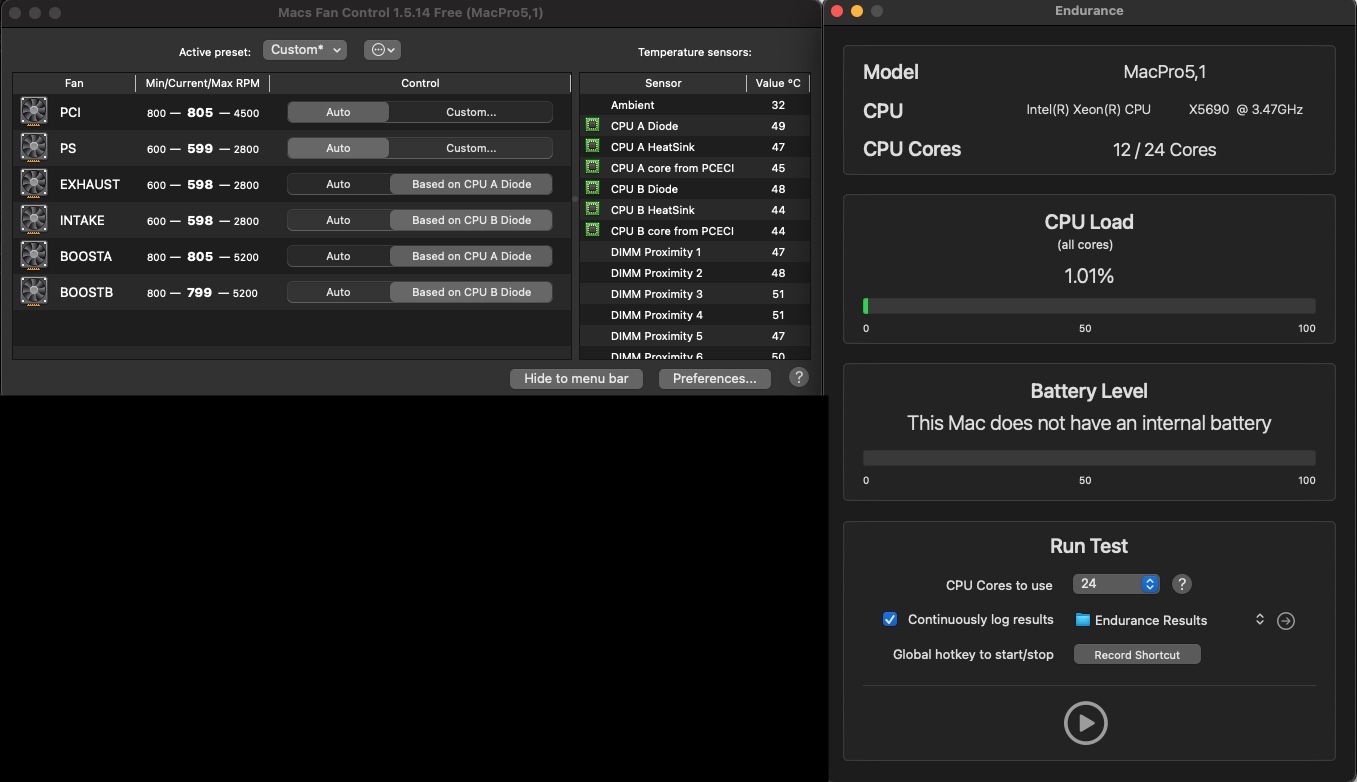1357x782 pixels.
Task: Click the X5690 @ 3.47GHz text
Action: point(1245,110)
